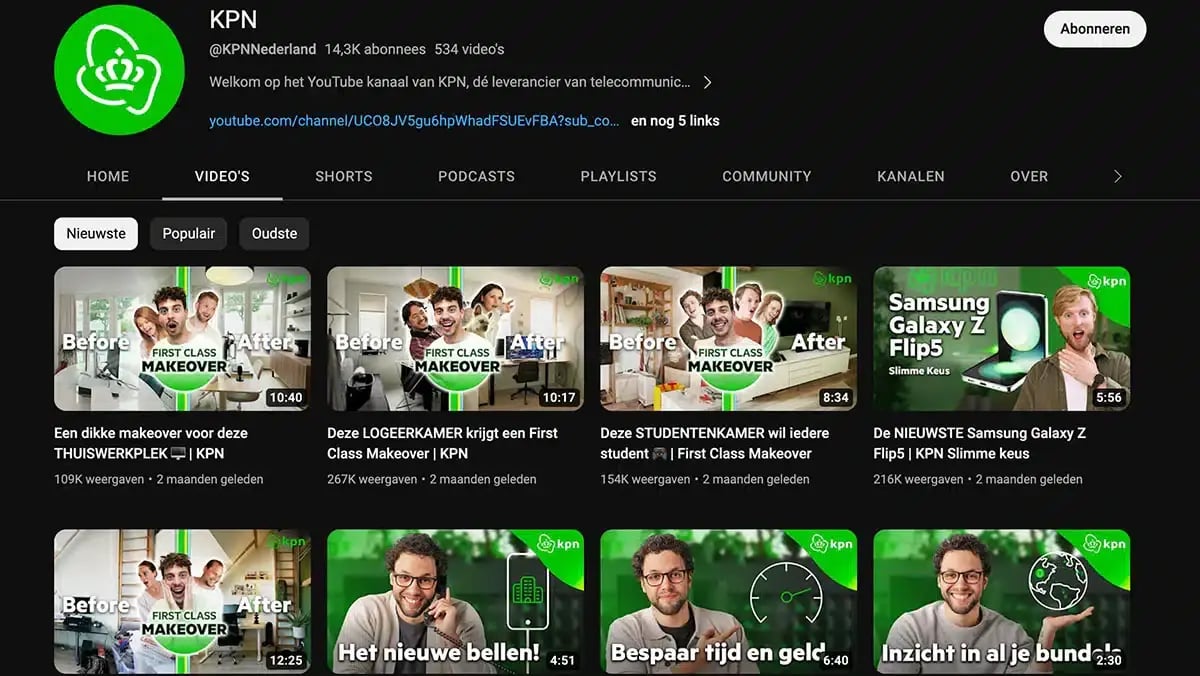Screen dimensions: 1200x676
Task: Open 'Bespaar tijd en geld' video thumbnail
Action: click(728, 602)
